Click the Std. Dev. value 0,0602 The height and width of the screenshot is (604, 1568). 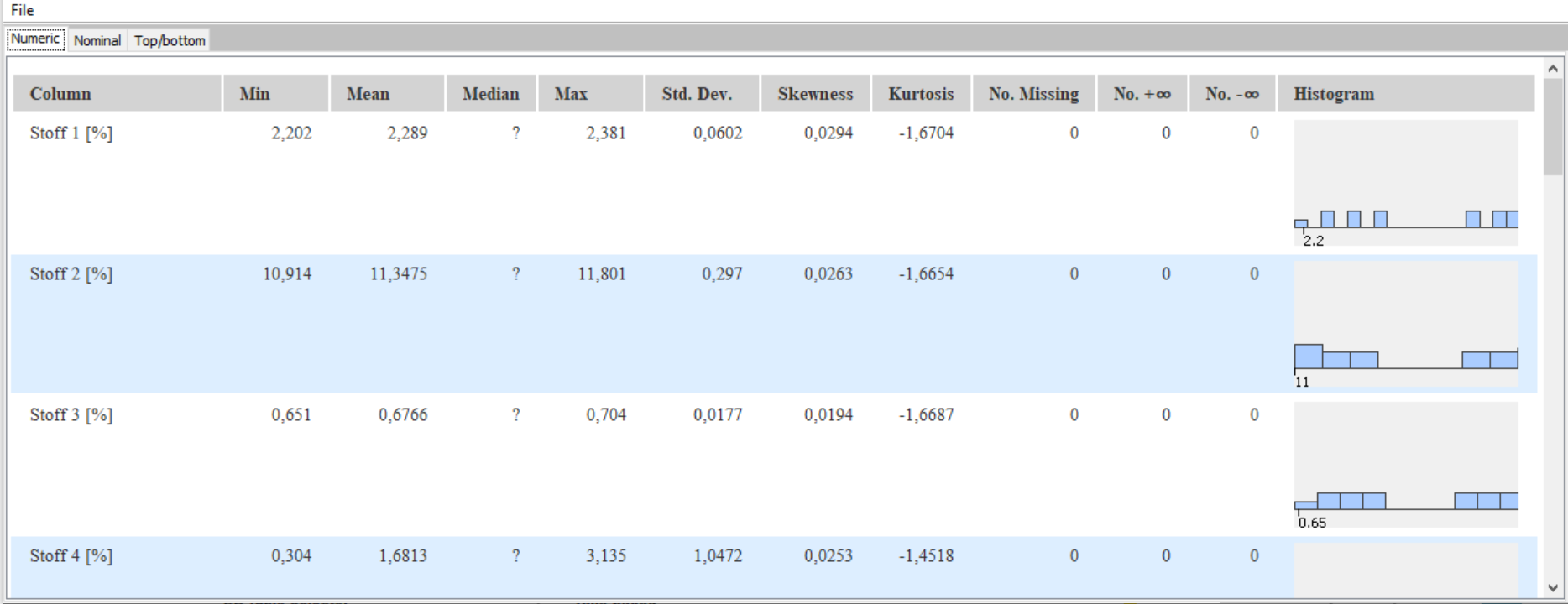(x=718, y=133)
